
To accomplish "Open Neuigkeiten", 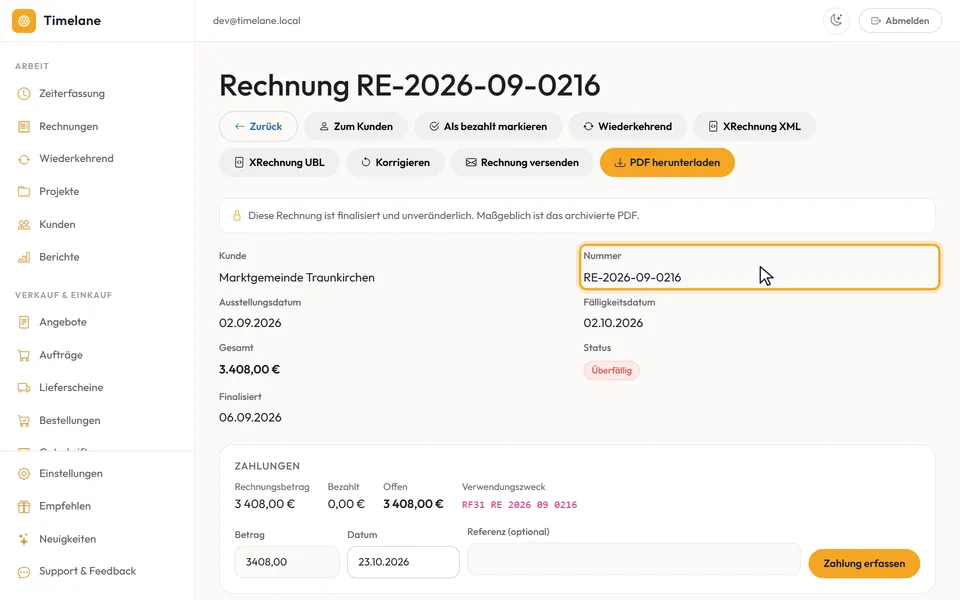I will tap(67, 539).
